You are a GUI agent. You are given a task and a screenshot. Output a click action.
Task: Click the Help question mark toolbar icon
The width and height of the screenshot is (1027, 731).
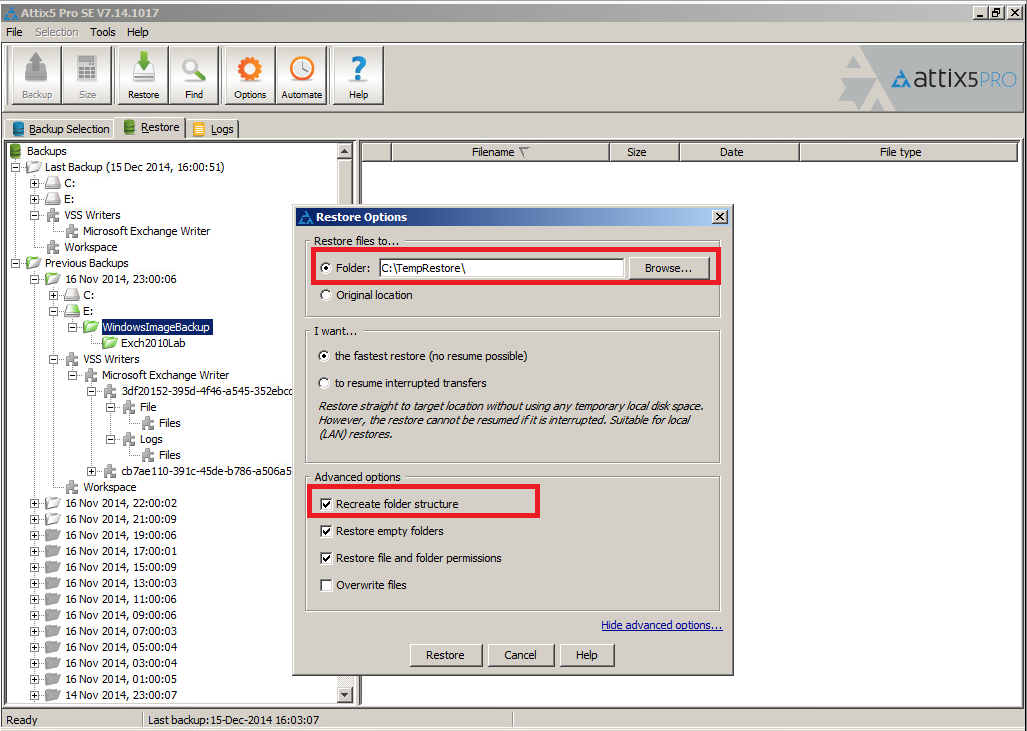click(358, 69)
